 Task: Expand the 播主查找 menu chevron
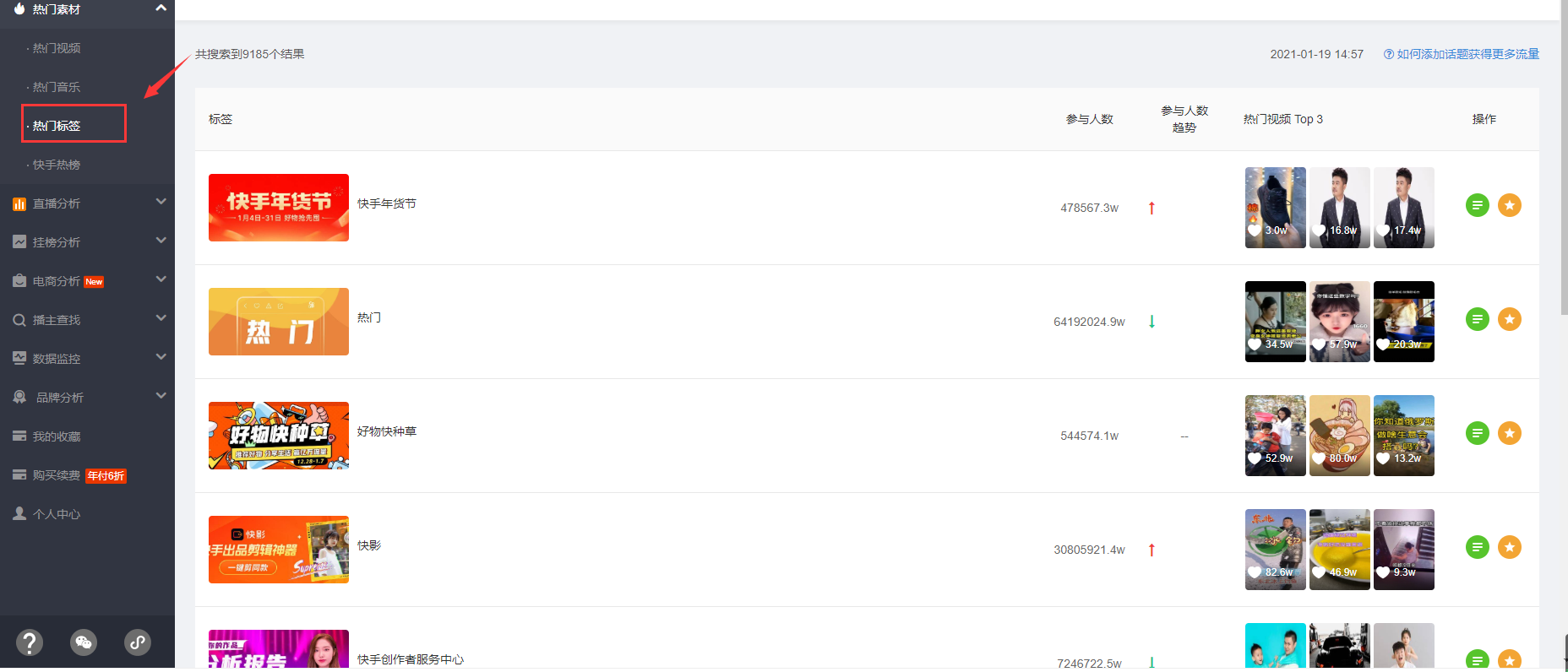coord(161,318)
